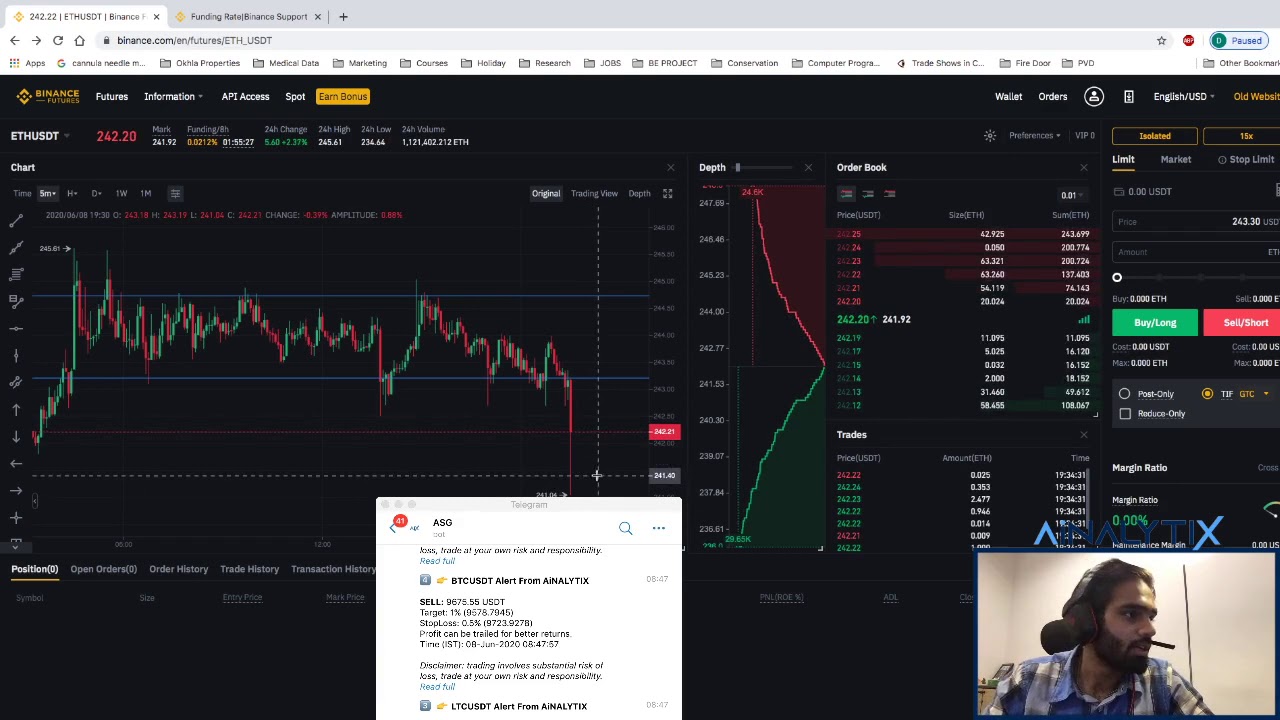Check the Reduce-Only checkbox
Screen dimensions: 1280x720
tap(1125, 413)
